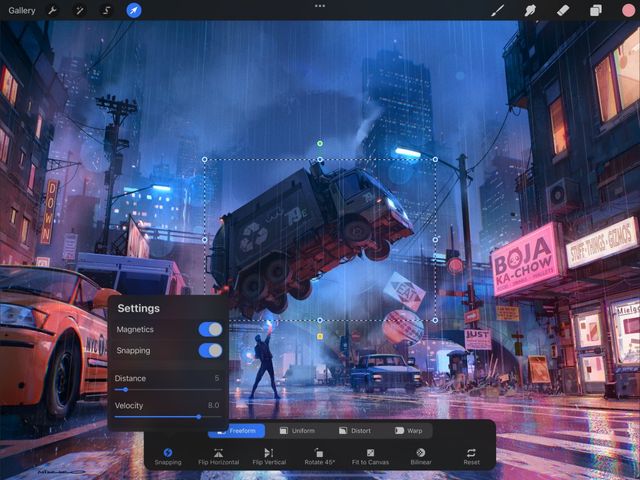Viewport: 640px width, 480px height.
Task: Flip the selection horizontally
Action: click(x=218, y=457)
